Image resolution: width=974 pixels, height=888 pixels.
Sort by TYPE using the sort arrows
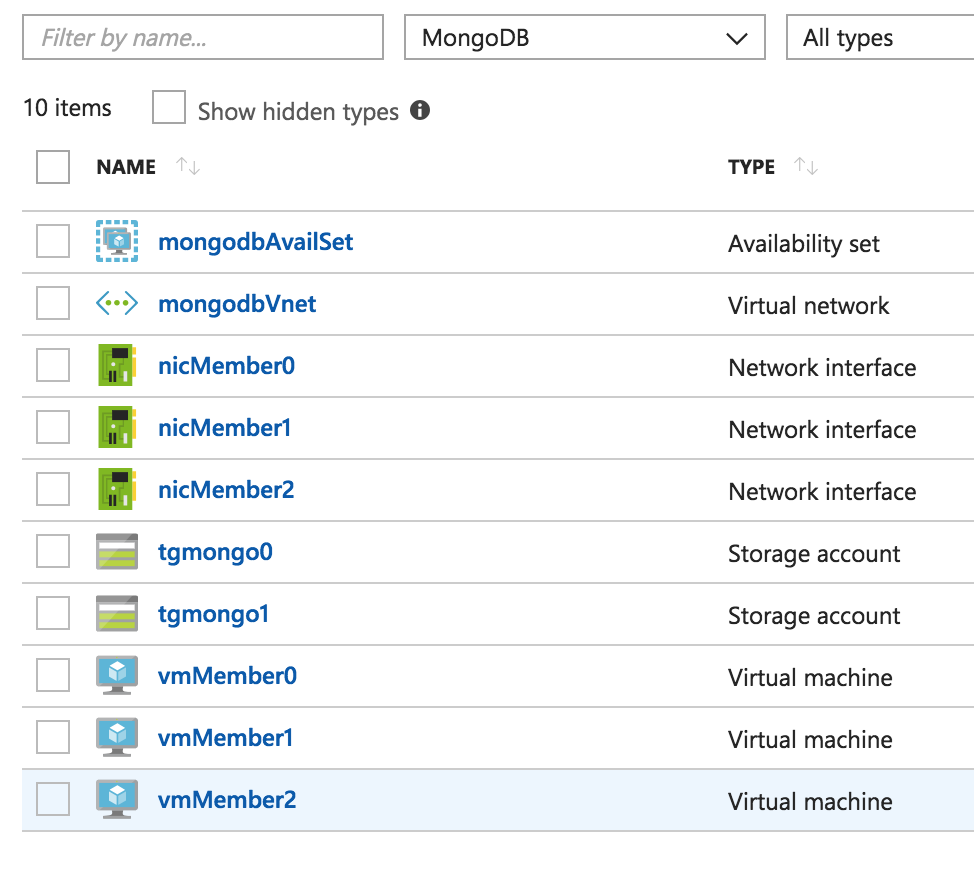click(x=806, y=166)
